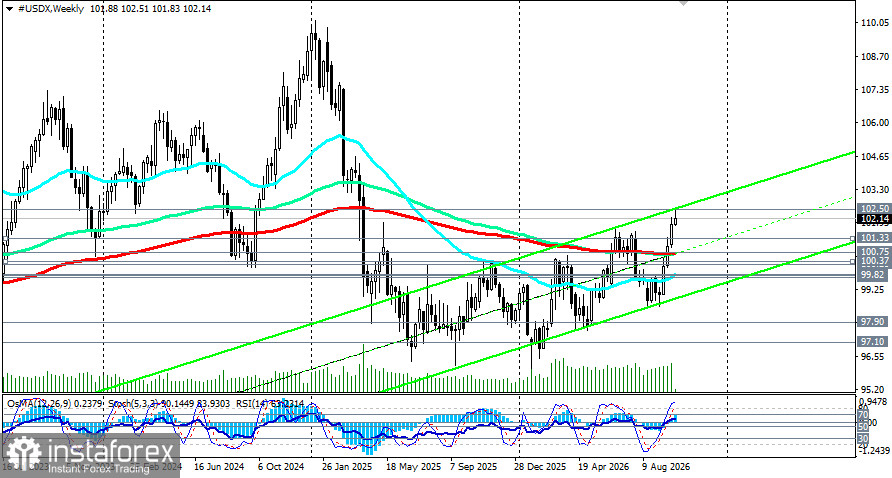892x478 pixels.
Task: Click the 26 Jan 2025 date label
Action: 348,466
